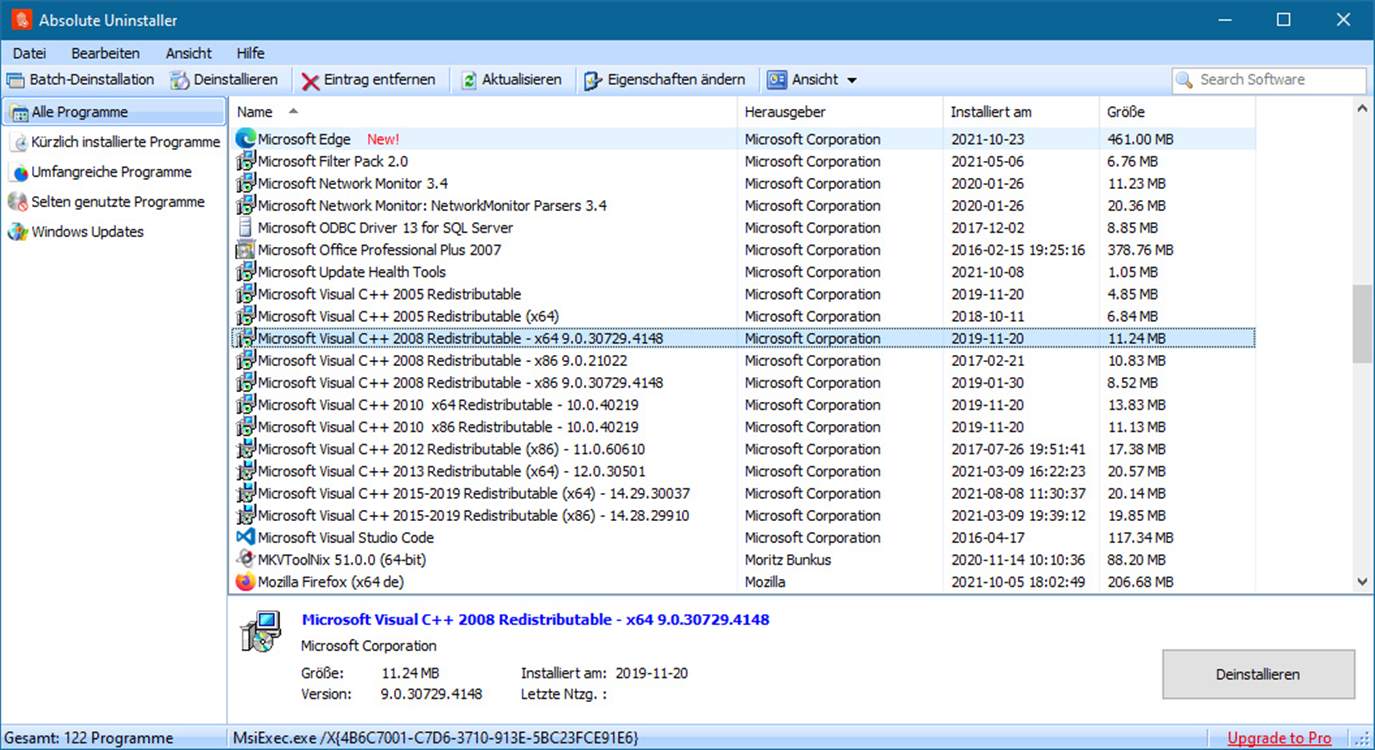This screenshot has height=750, width=1375.
Task: Select the Alle Programme sidebar icon
Action: coord(18,112)
